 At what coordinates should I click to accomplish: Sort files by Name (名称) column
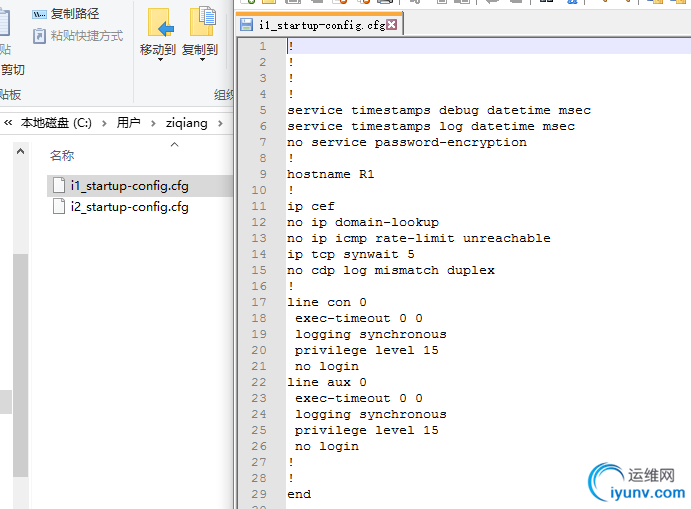tap(62, 155)
